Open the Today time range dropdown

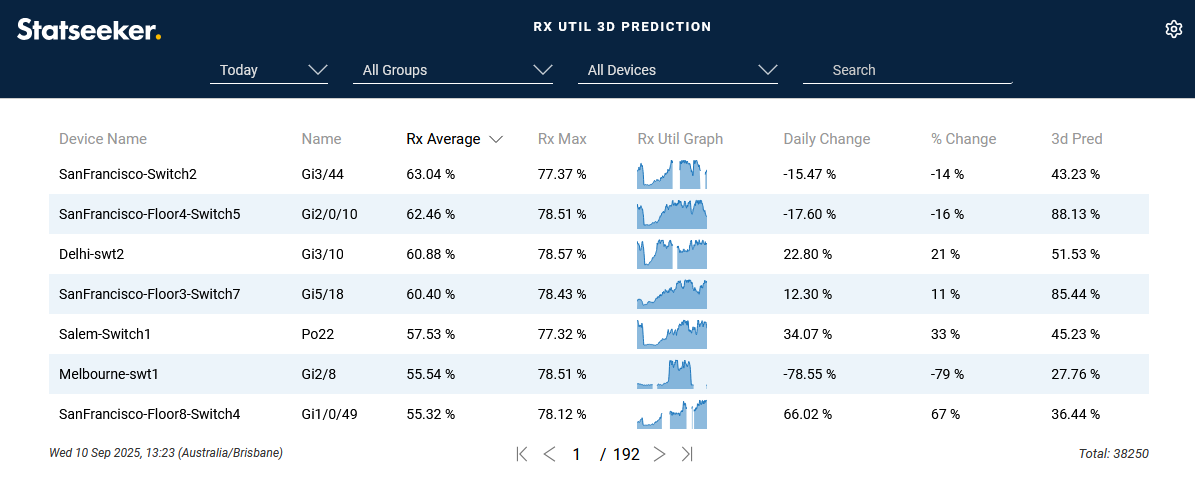(x=269, y=70)
